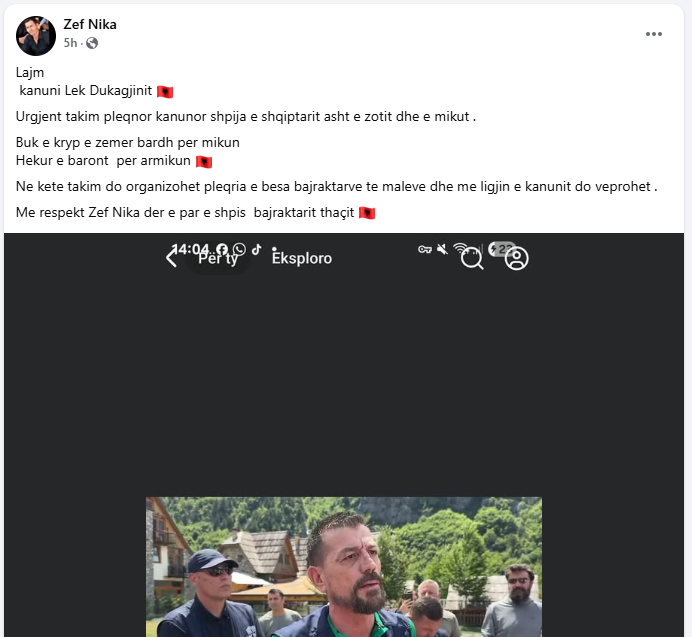Click the public globe privacy icon
The width and height of the screenshot is (692, 637).
pos(92,43)
